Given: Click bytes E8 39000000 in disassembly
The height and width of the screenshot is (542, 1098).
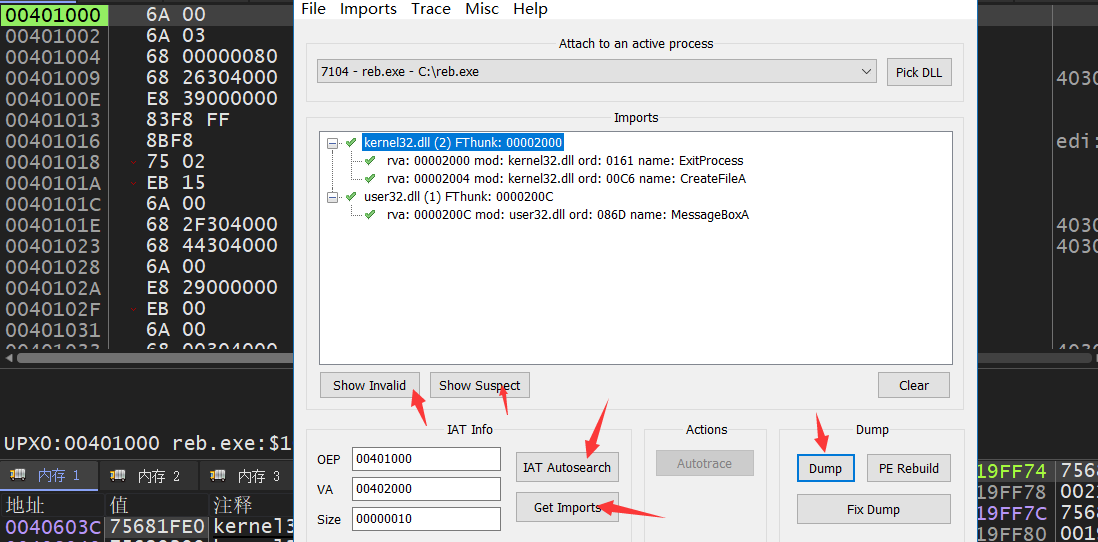Looking at the screenshot, I should click(211, 99).
